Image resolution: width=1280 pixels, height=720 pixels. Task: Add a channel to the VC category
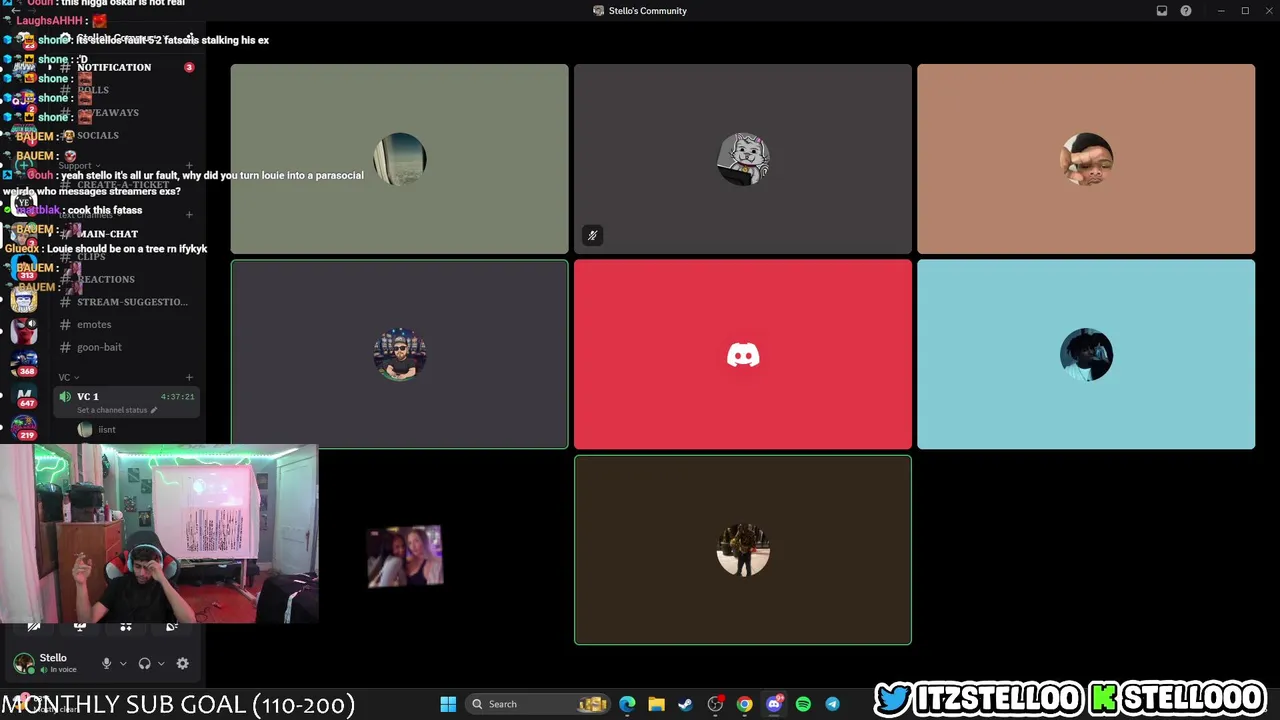tap(189, 377)
